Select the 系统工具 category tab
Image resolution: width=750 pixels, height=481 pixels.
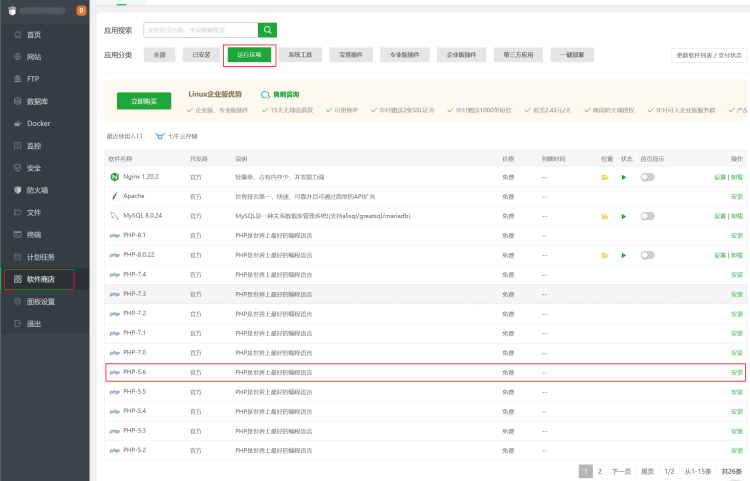click(300, 55)
